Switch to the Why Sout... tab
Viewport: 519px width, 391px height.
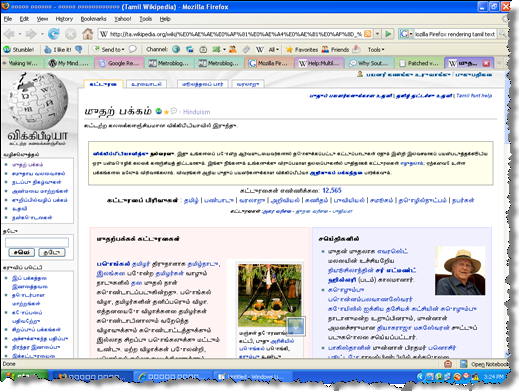[x=369, y=63]
